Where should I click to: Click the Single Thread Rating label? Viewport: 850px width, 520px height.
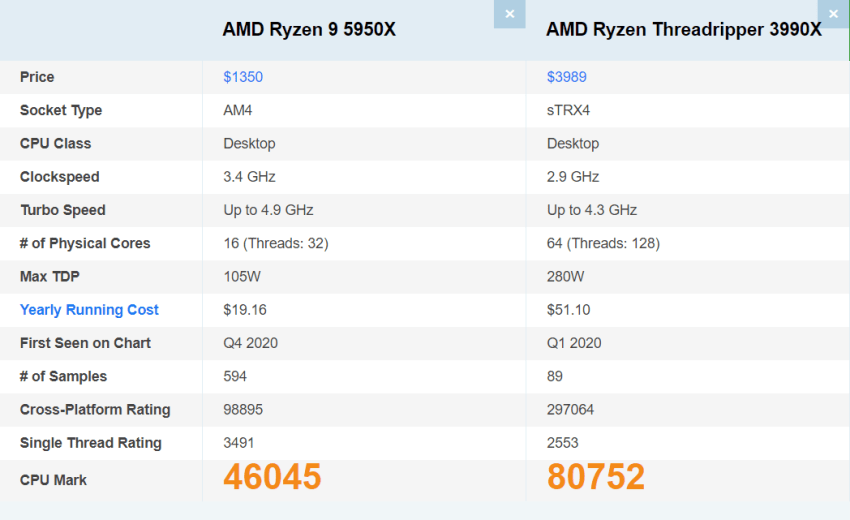pos(90,443)
